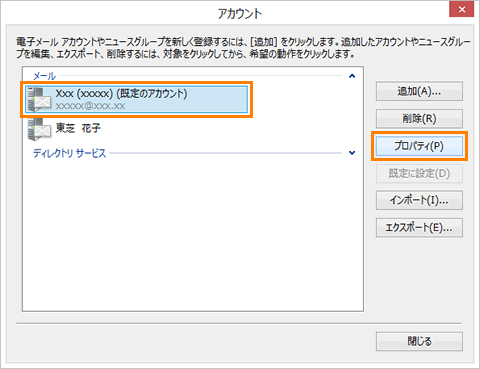This screenshot has height=369, width=480.
Task: Click the ディレクトリ サービス heading
Action: (x=69, y=153)
